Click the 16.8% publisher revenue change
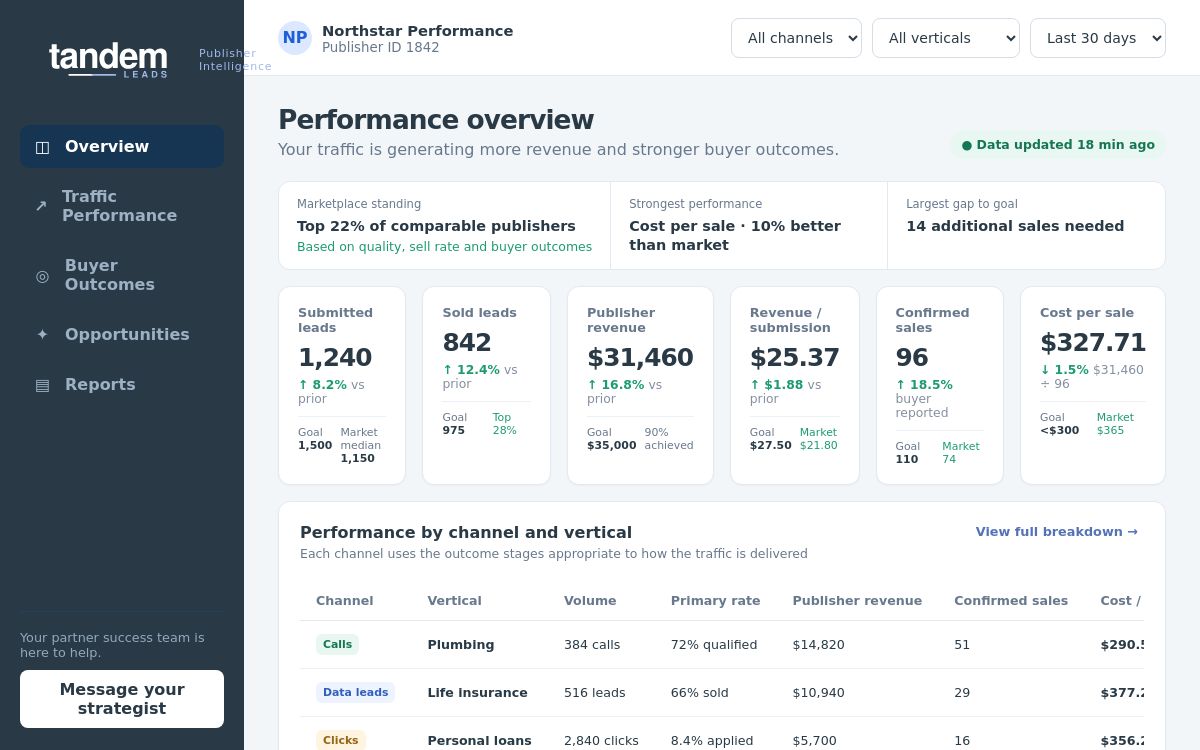The height and width of the screenshot is (750, 1200). point(616,385)
